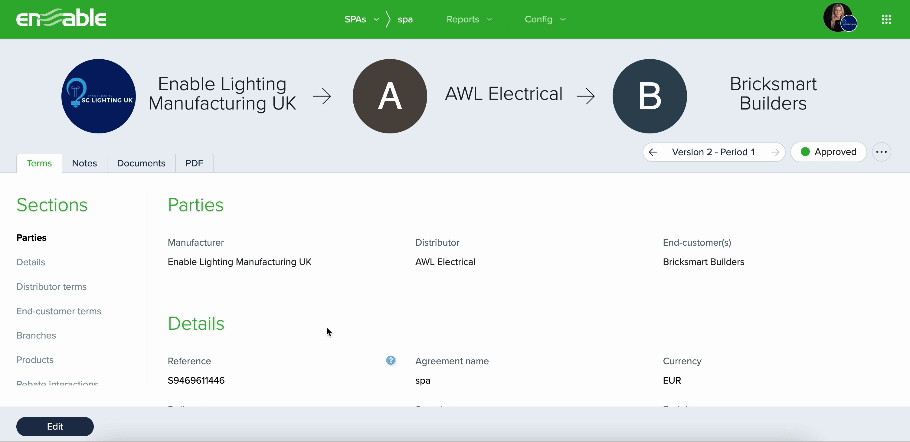
Task: Switch to the Notes tab
Action: coord(85,163)
